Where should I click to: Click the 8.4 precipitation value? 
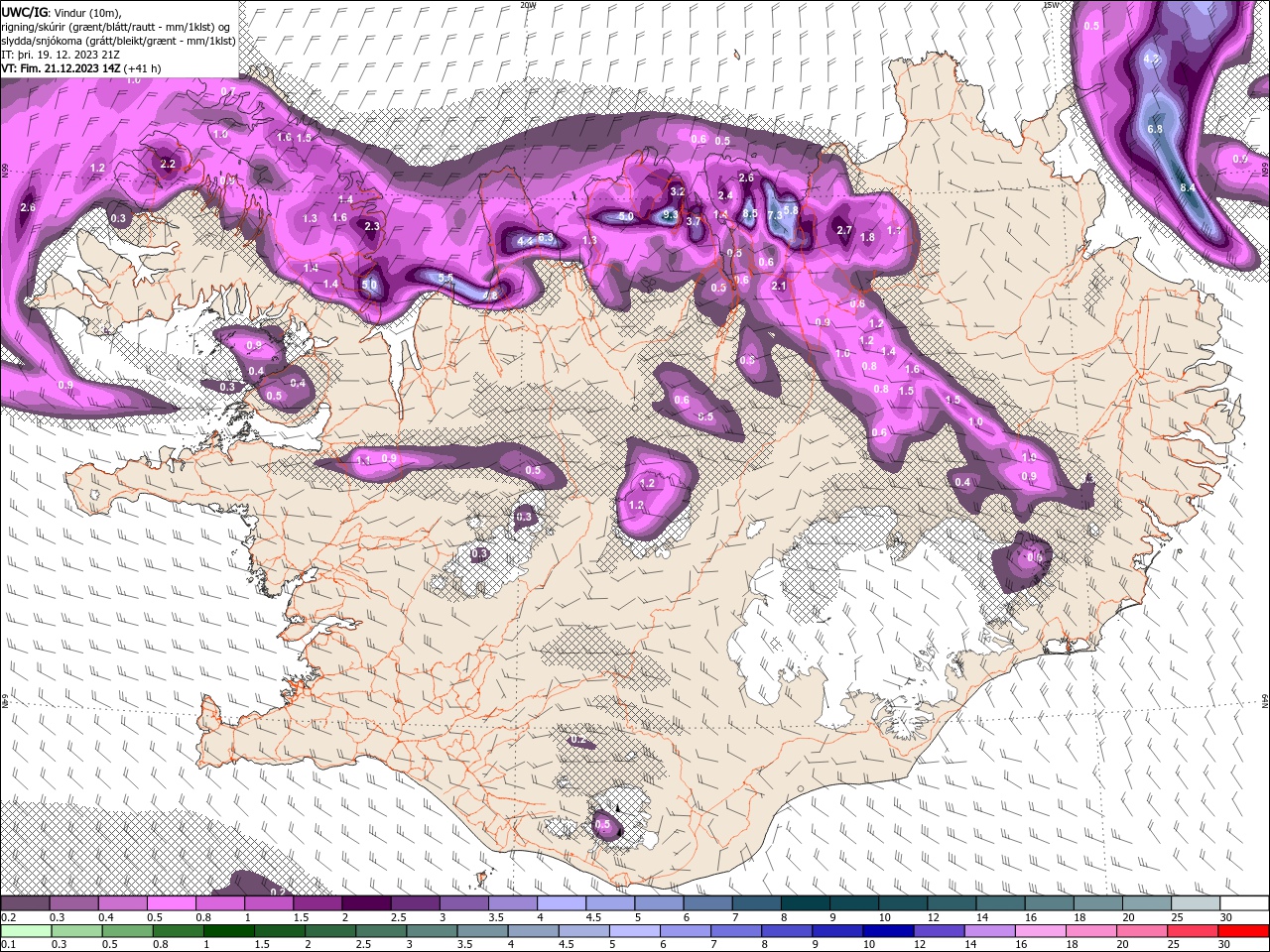point(1188,186)
